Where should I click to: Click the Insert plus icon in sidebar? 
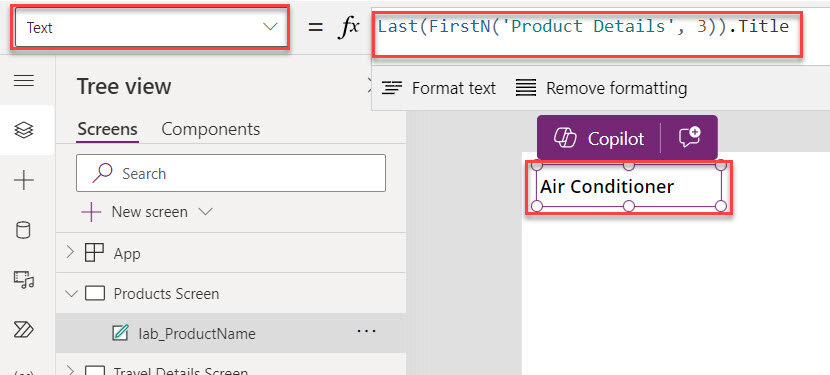coord(24,181)
